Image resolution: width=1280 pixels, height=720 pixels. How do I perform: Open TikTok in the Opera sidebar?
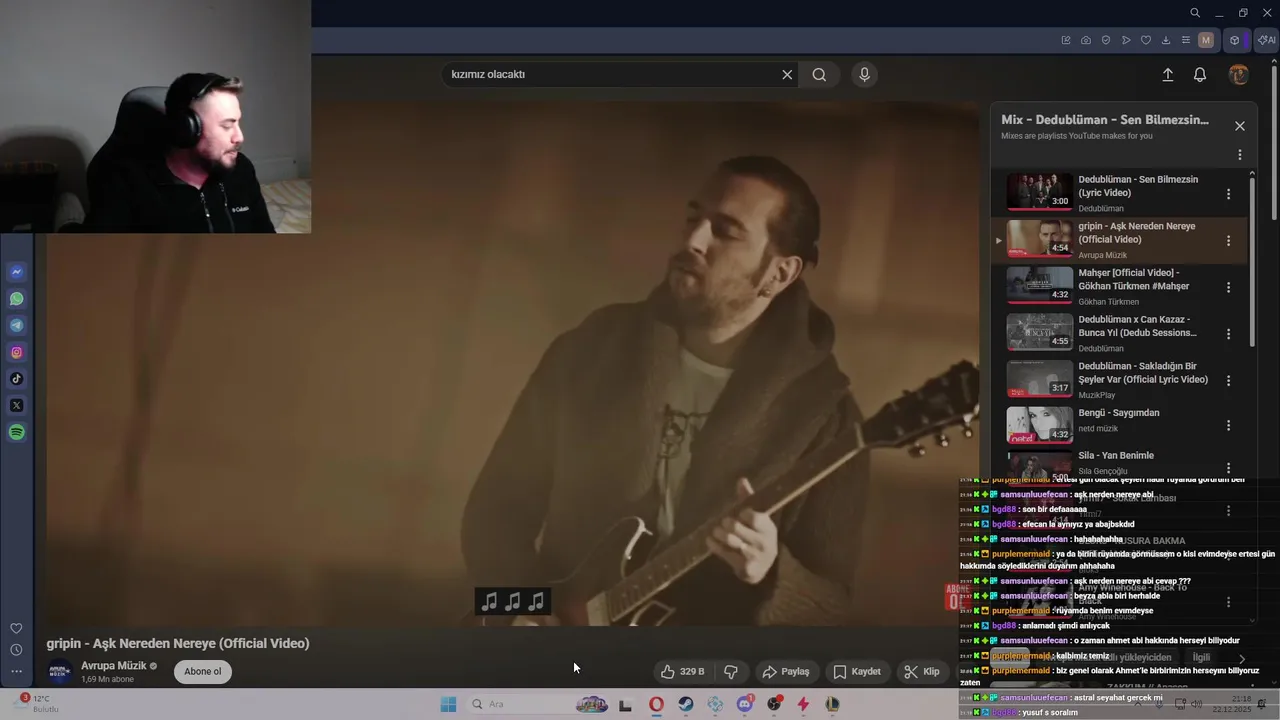[x=17, y=379]
